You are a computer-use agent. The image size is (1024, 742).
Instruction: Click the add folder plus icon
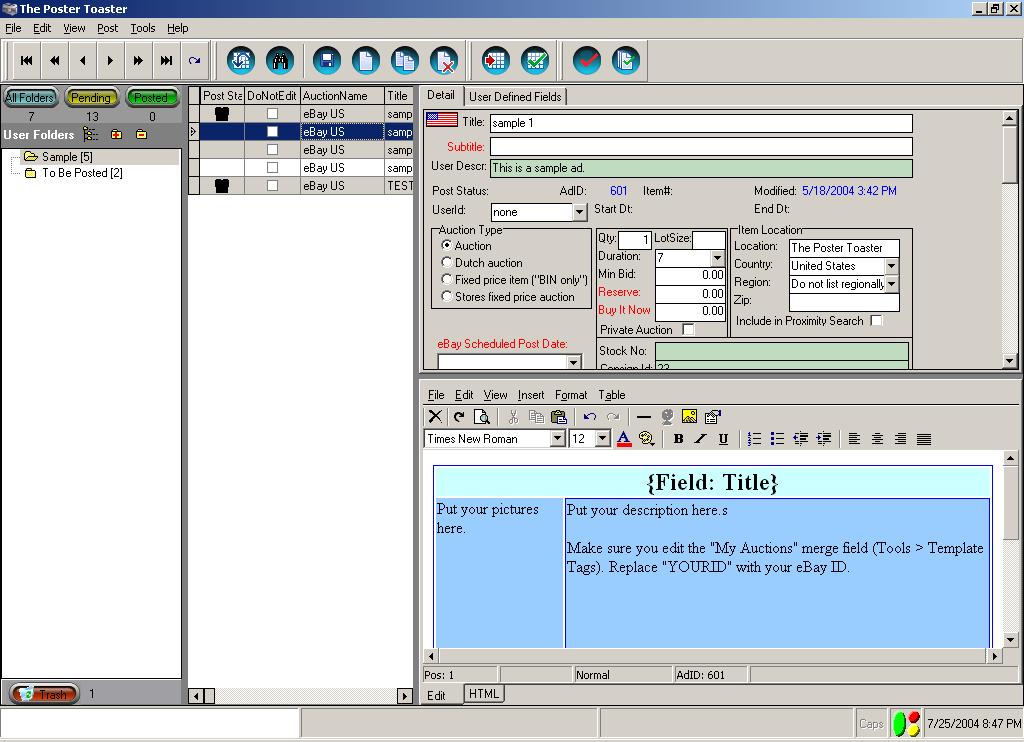click(x=116, y=135)
